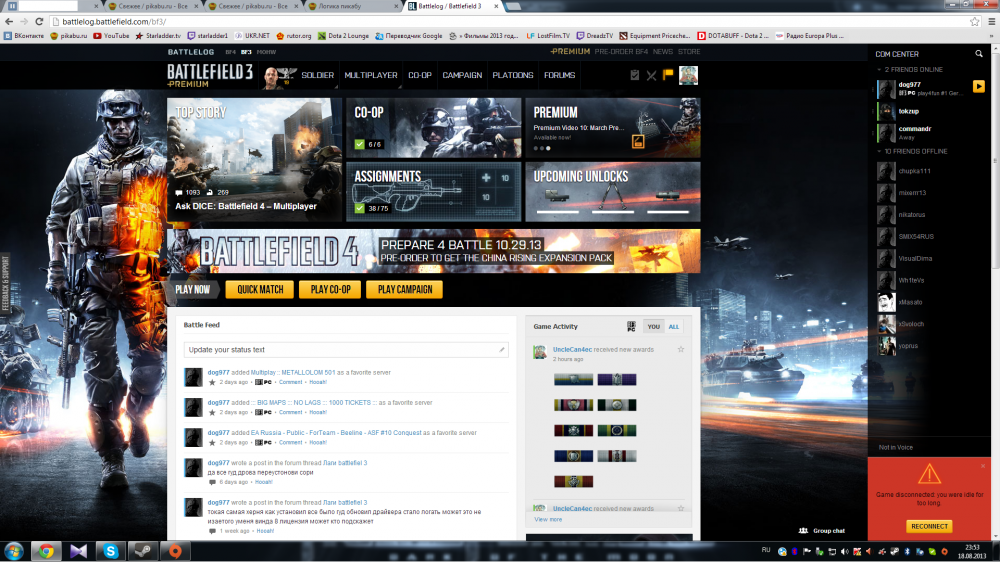Open the pikabu.ru bookmark
The height and width of the screenshot is (563, 1000).
(x=68, y=36)
